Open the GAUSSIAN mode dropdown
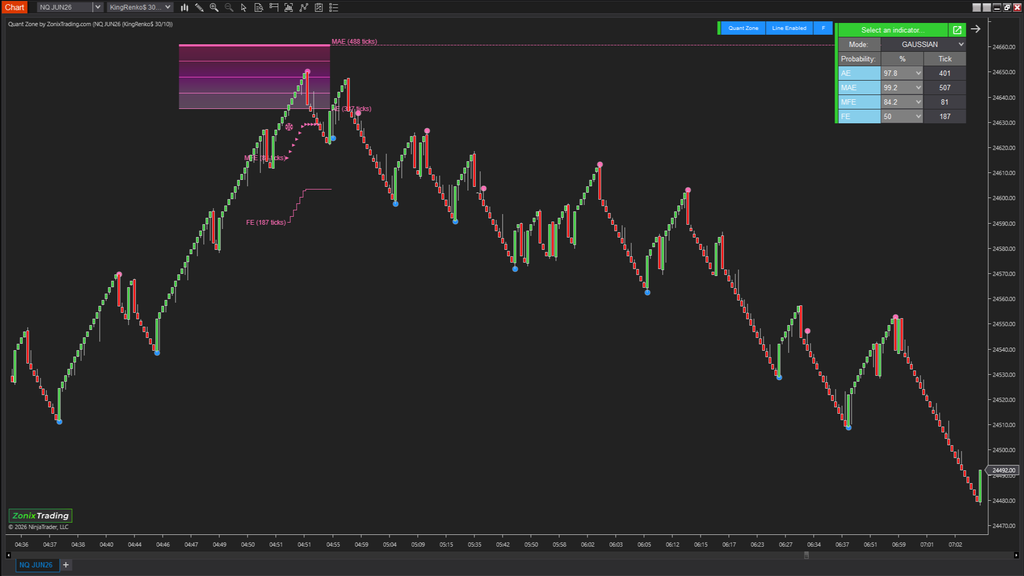 coord(923,44)
